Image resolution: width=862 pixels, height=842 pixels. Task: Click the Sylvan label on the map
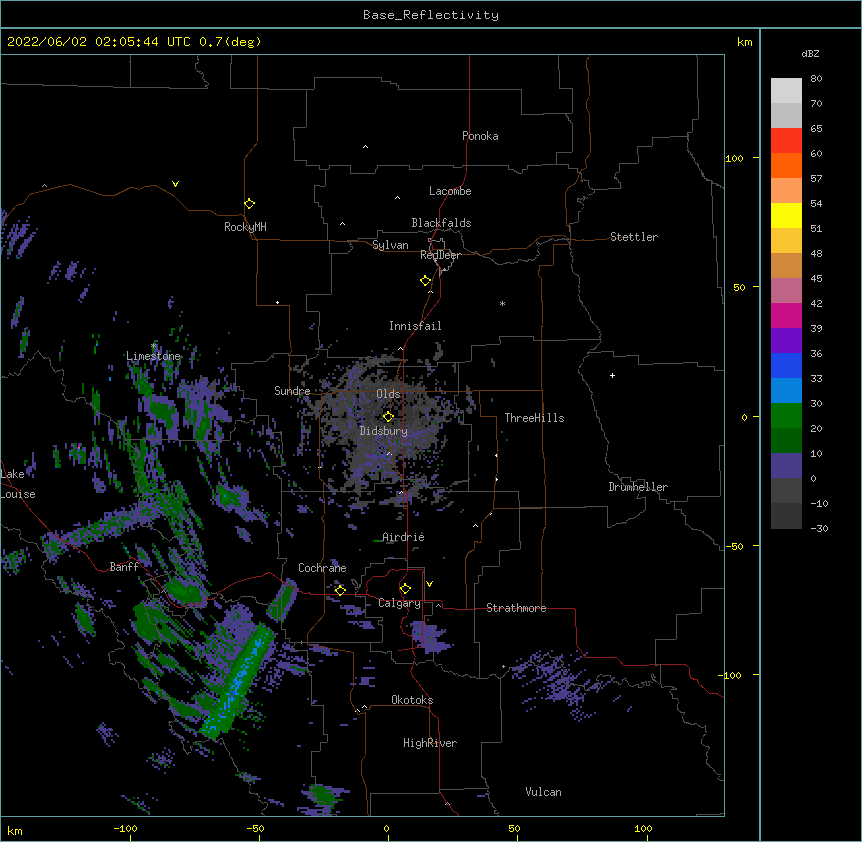pos(390,245)
